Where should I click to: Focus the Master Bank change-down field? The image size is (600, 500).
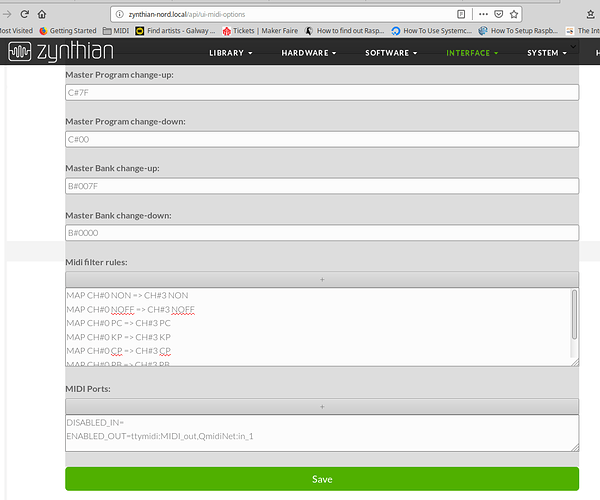(x=322, y=233)
